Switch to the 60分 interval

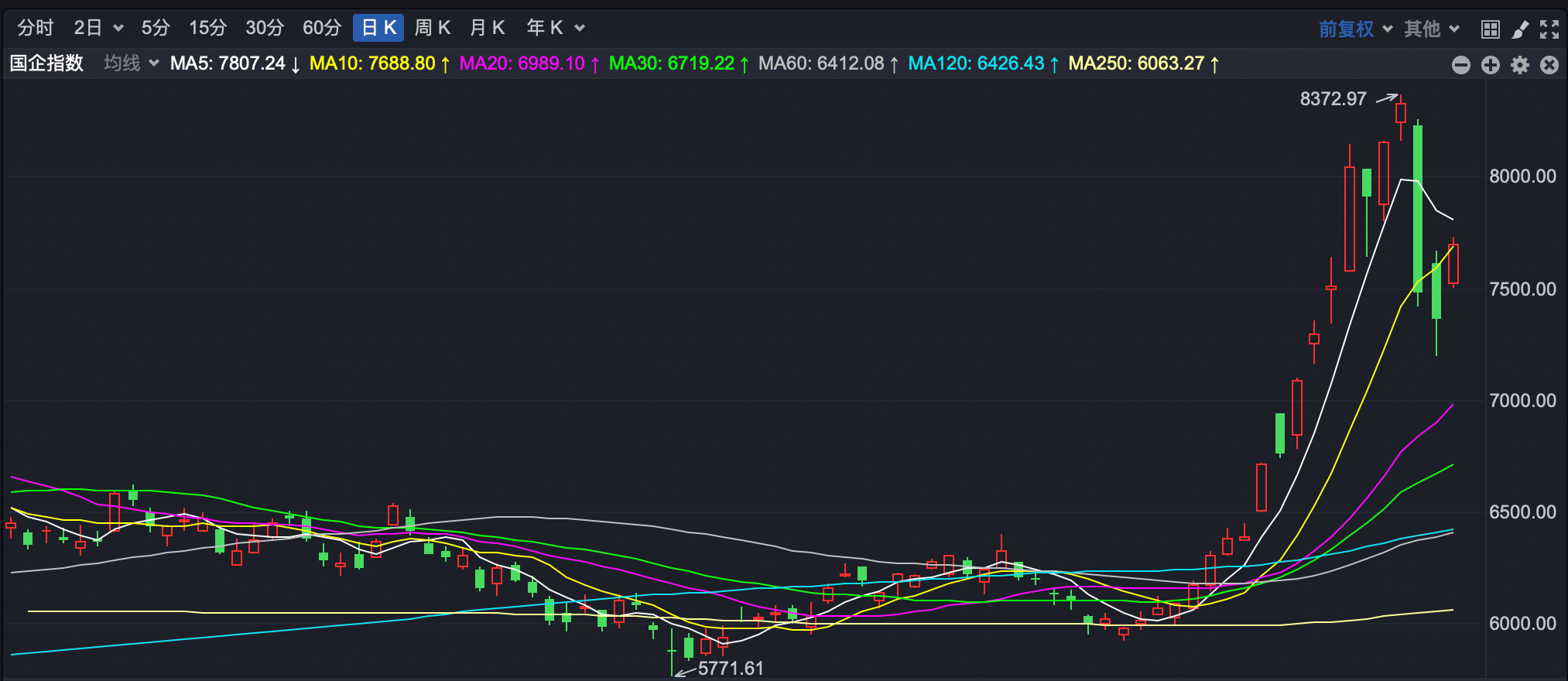coord(322,28)
